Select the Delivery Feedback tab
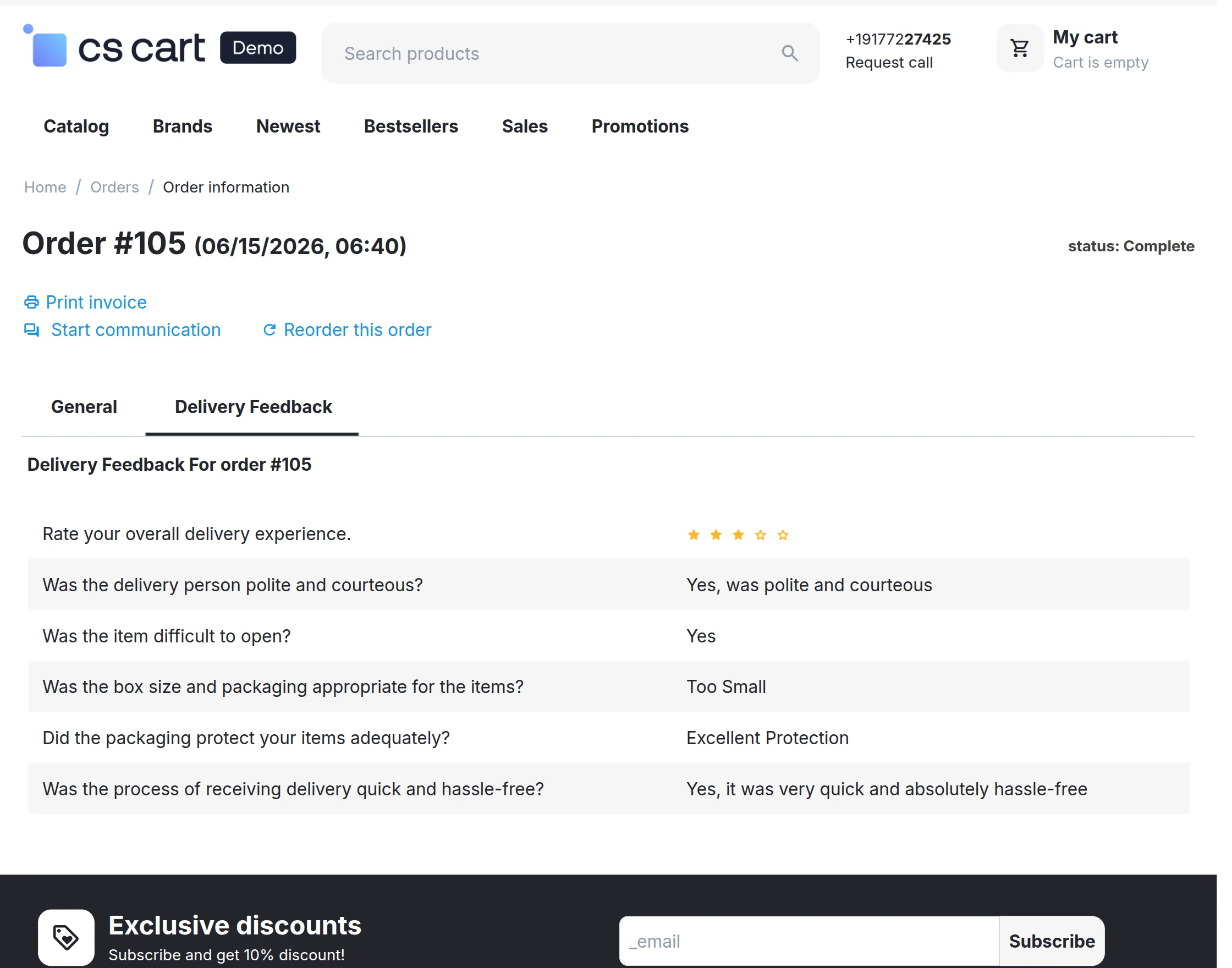This screenshot has height=968, width=1232. (x=254, y=407)
